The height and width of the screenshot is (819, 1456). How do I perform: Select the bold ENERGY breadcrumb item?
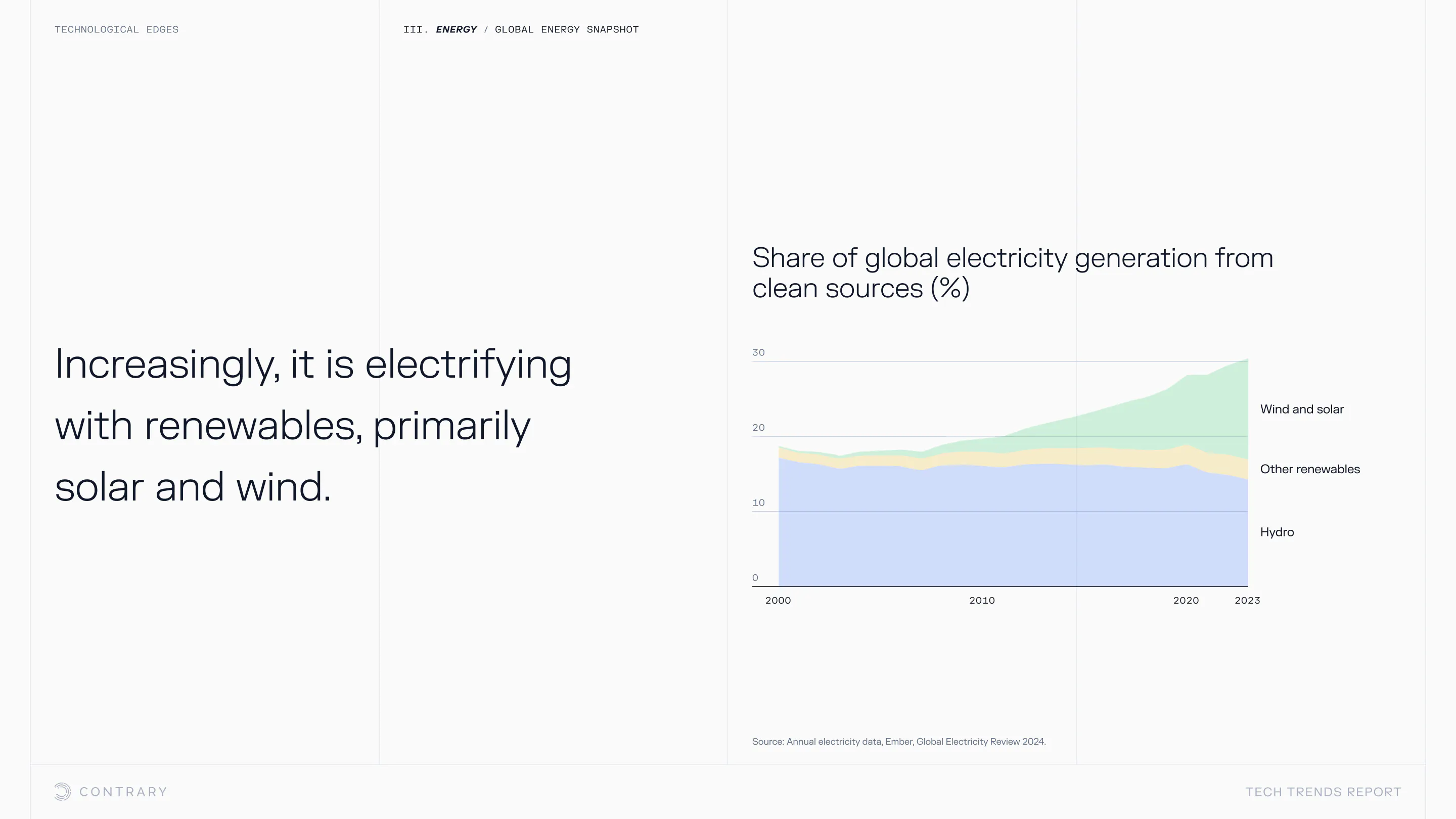[456, 29]
